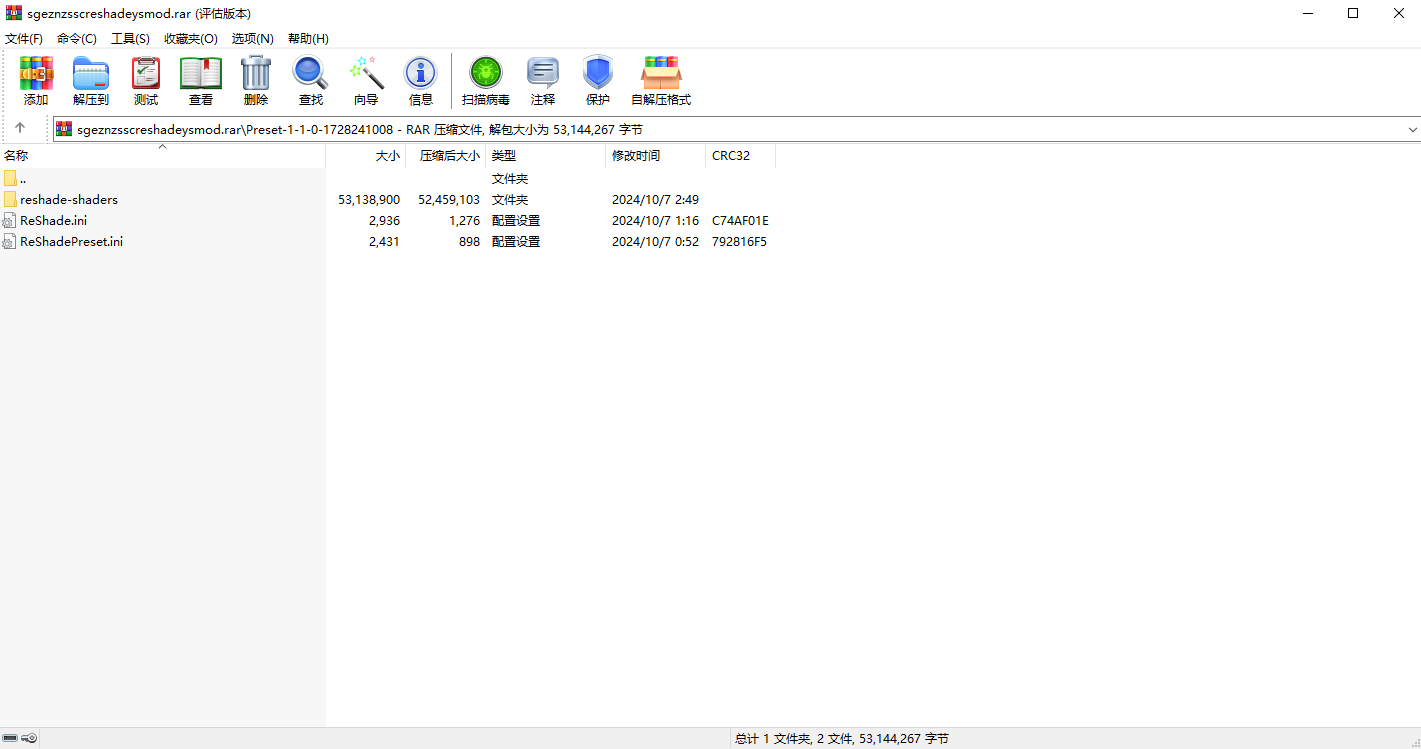The width and height of the screenshot is (1421, 749).
Task: Run the 测试 (Test) archive tool
Action: coord(146,74)
